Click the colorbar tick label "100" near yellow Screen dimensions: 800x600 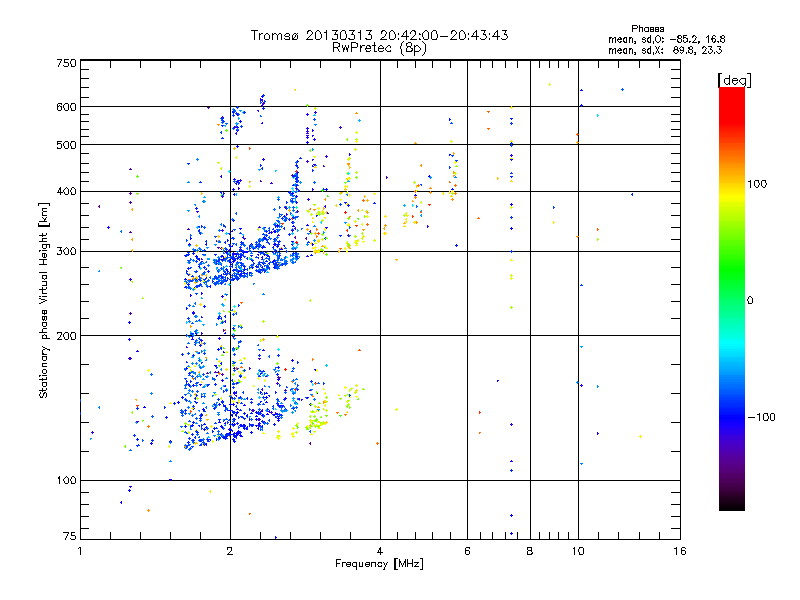(757, 184)
